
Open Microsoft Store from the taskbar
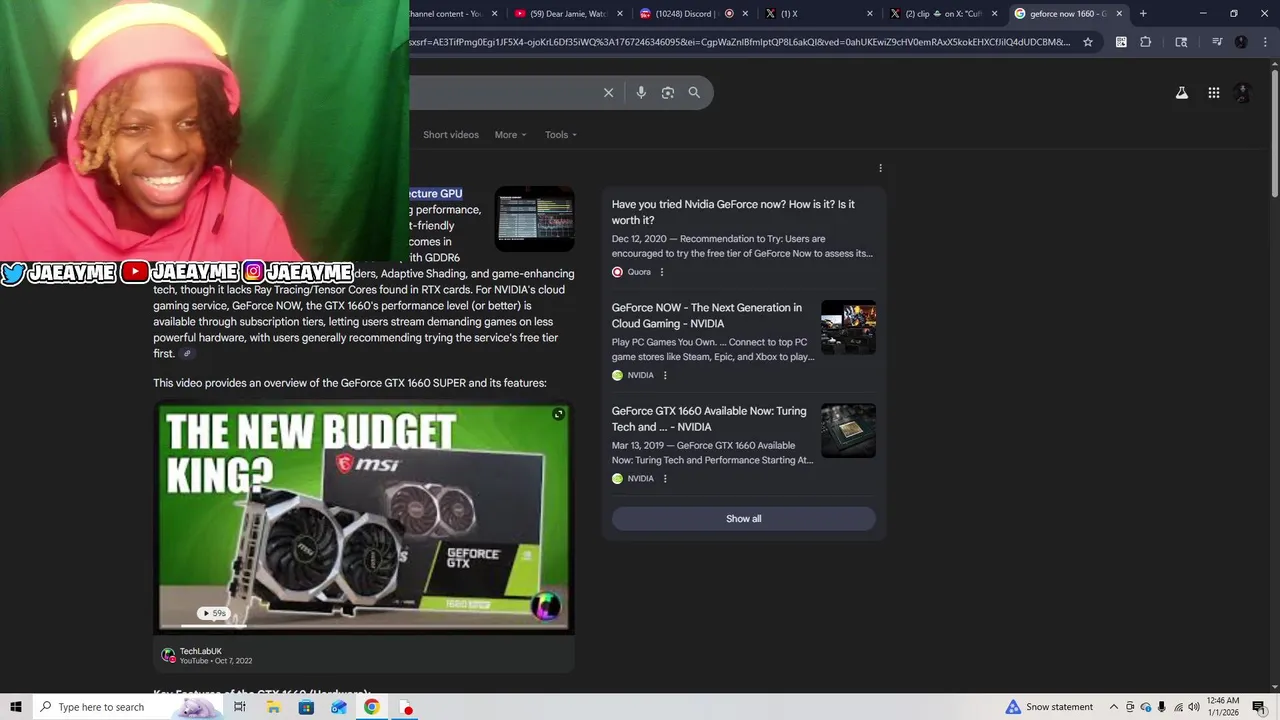306,707
